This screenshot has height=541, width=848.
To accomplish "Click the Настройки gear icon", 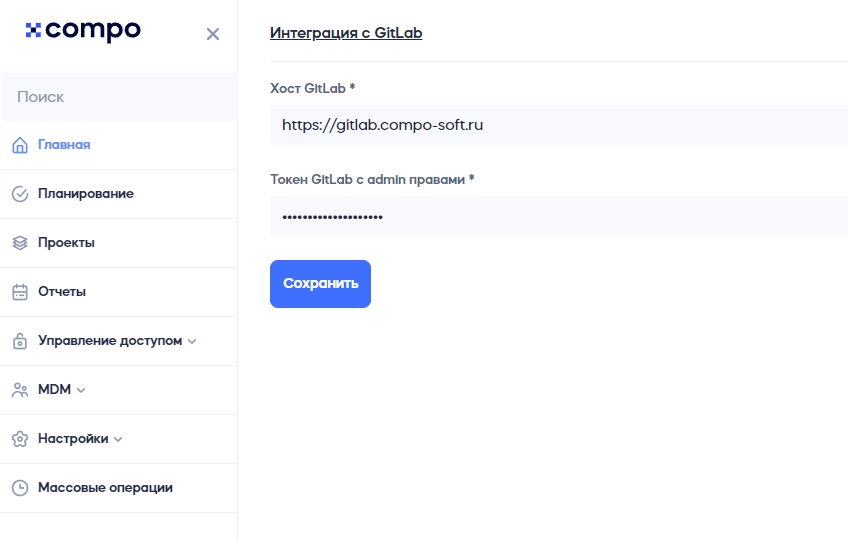I will [x=20, y=439].
